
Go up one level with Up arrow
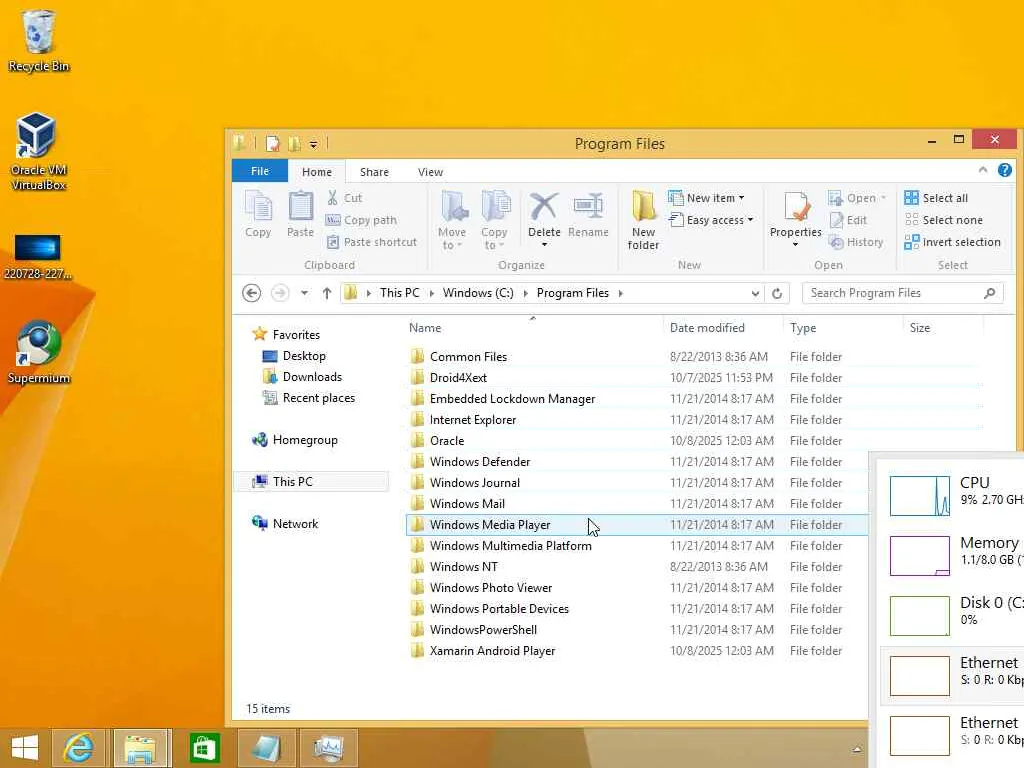click(x=327, y=293)
